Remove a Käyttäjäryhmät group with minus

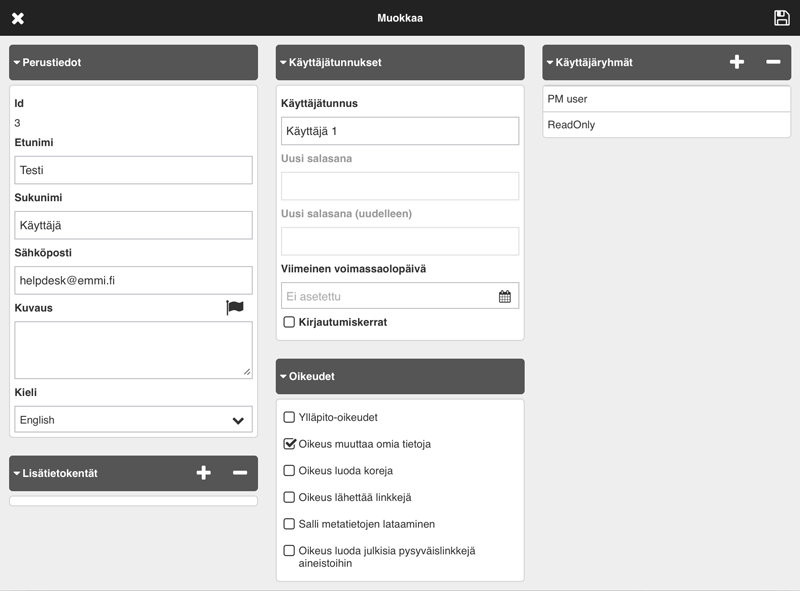pyautogui.click(x=773, y=62)
